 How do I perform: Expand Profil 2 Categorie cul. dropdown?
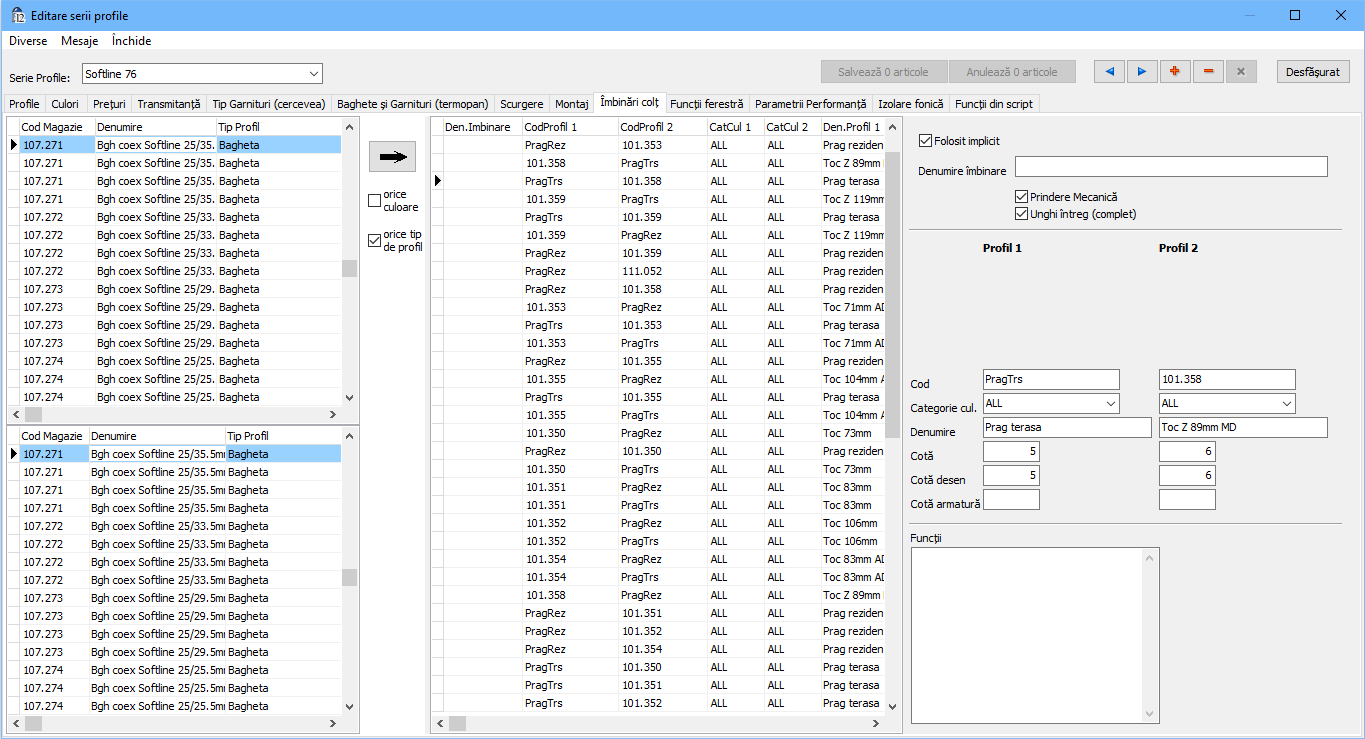pyautogui.click(x=1286, y=404)
